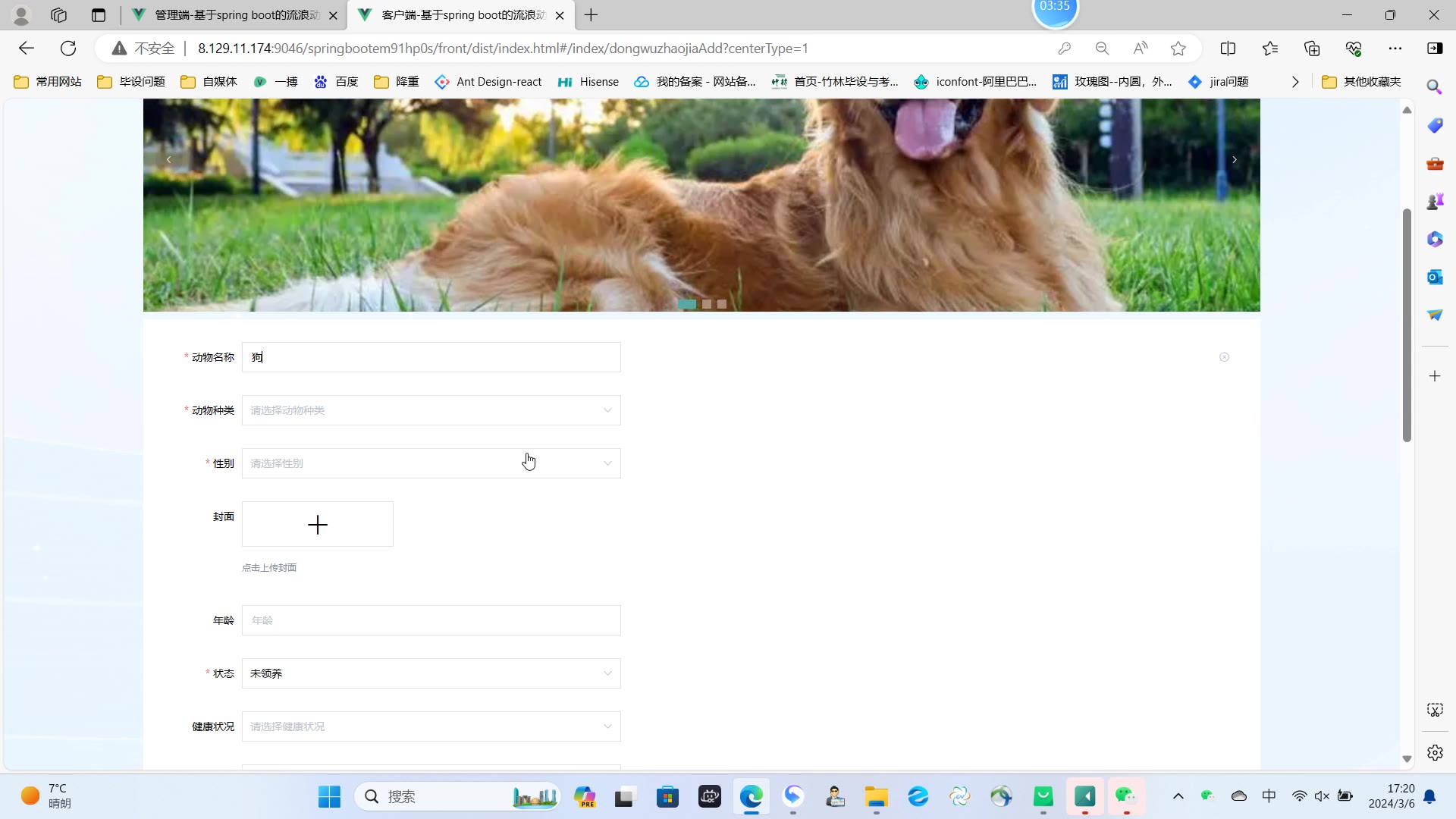This screenshot has width=1456, height=819.
Task: Open the sidebar paper plane icon
Action: (1435, 315)
